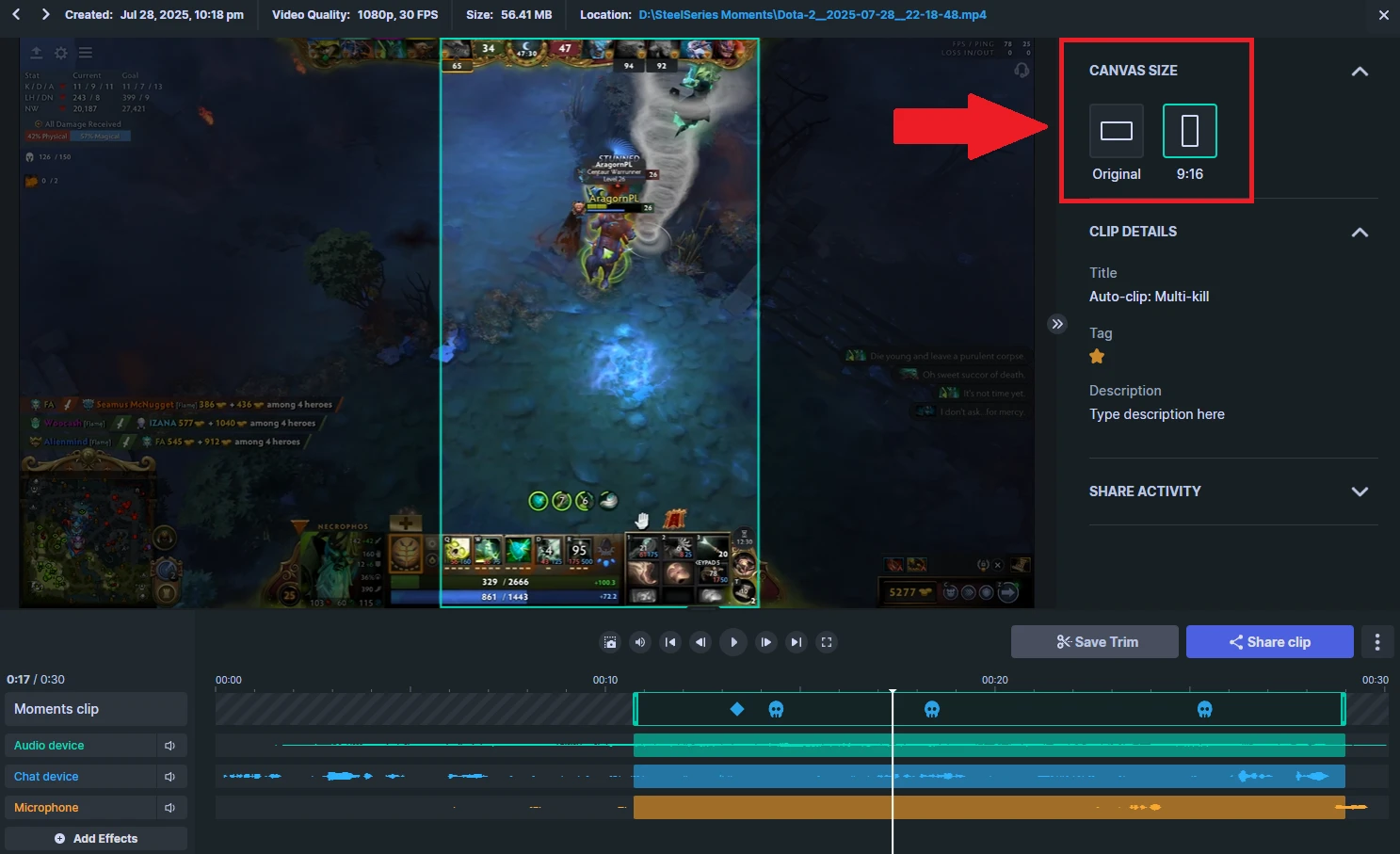Go to the next clip arrow
The image size is (1400, 854).
pyautogui.click(x=45, y=14)
